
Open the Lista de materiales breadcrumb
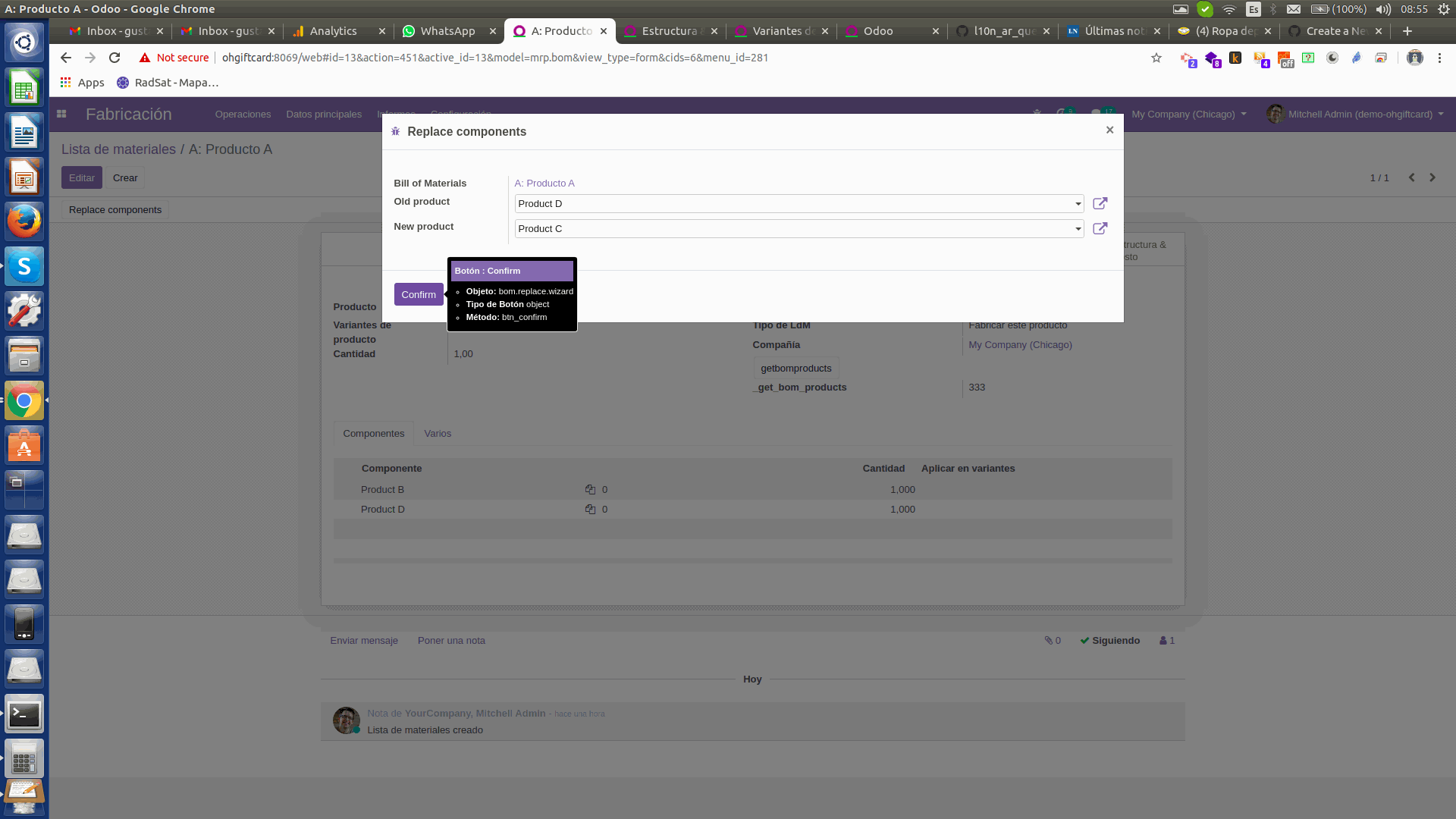point(118,149)
